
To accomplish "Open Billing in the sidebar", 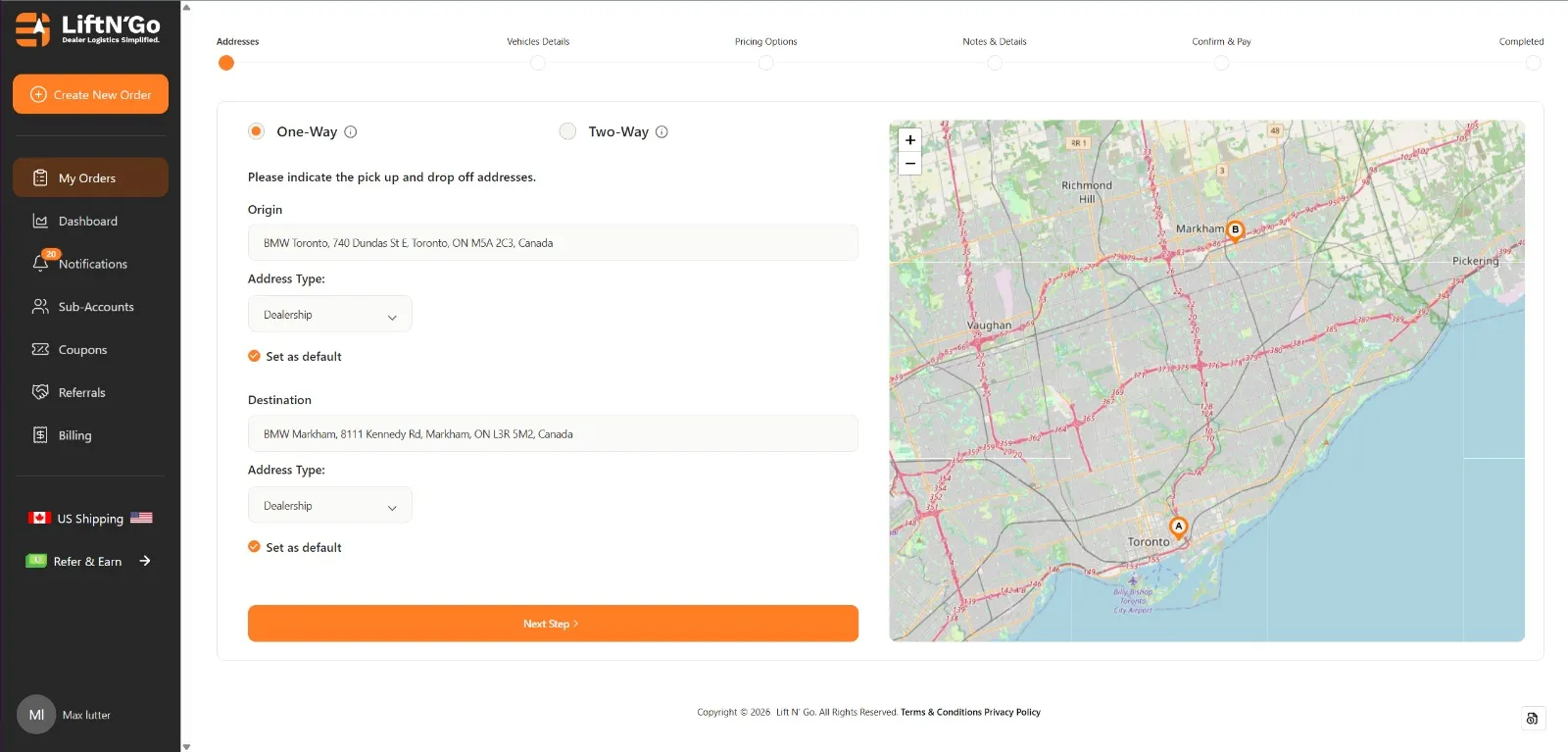I will click(x=90, y=435).
